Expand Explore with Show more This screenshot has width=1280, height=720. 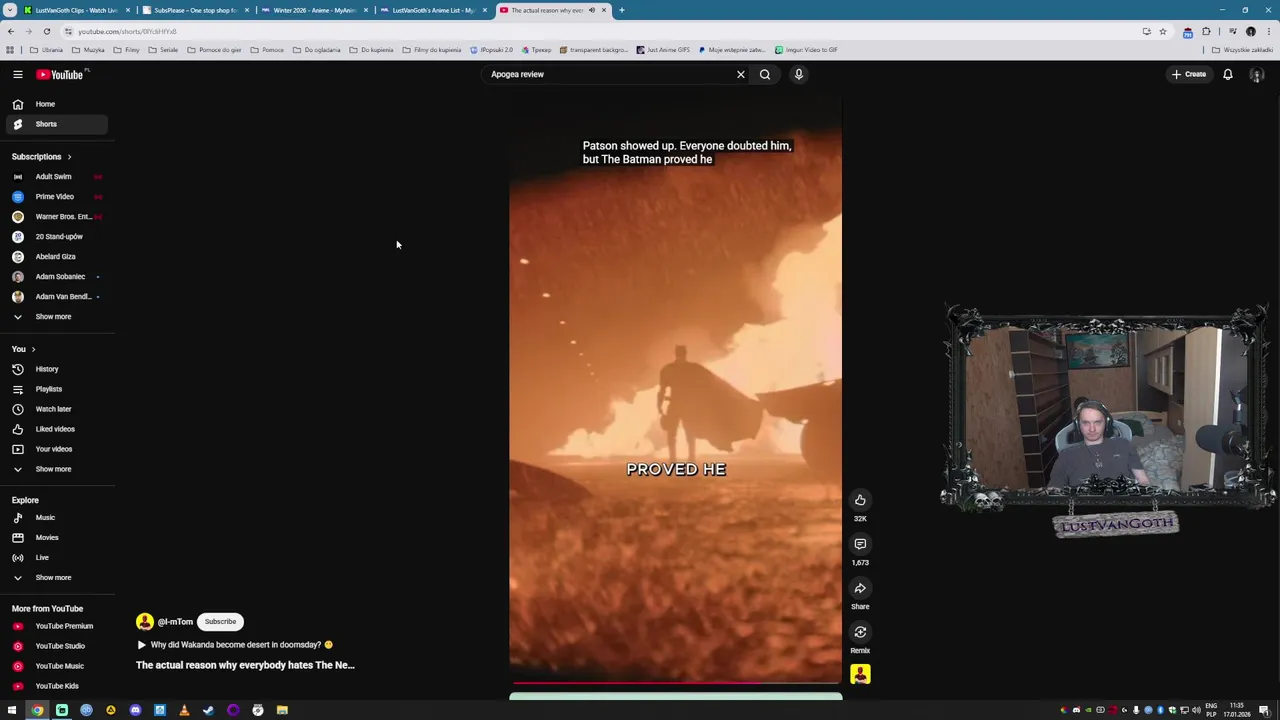click(x=55, y=578)
